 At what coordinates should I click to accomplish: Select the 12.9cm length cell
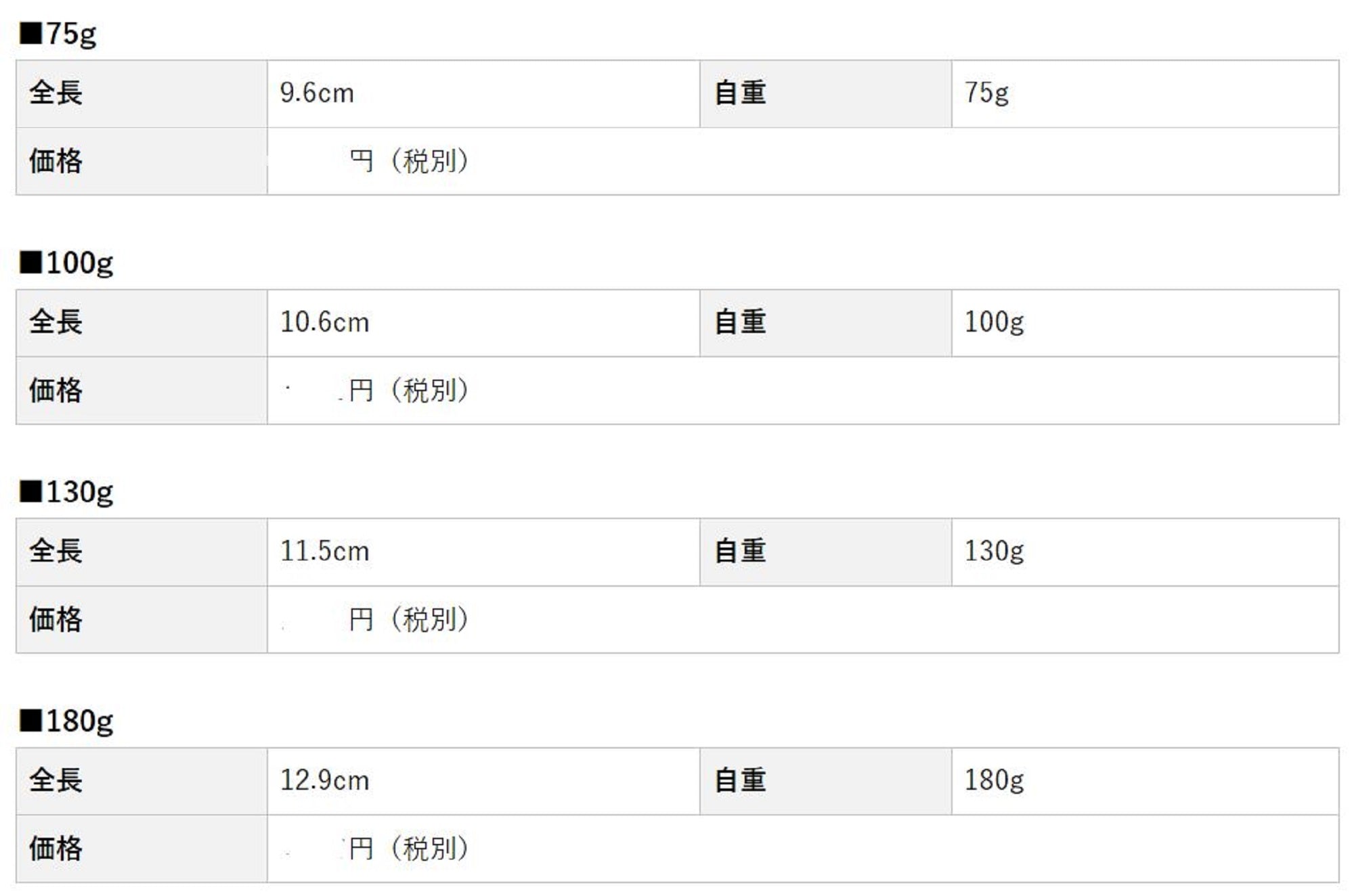pyautogui.click(x=325, y=781)
